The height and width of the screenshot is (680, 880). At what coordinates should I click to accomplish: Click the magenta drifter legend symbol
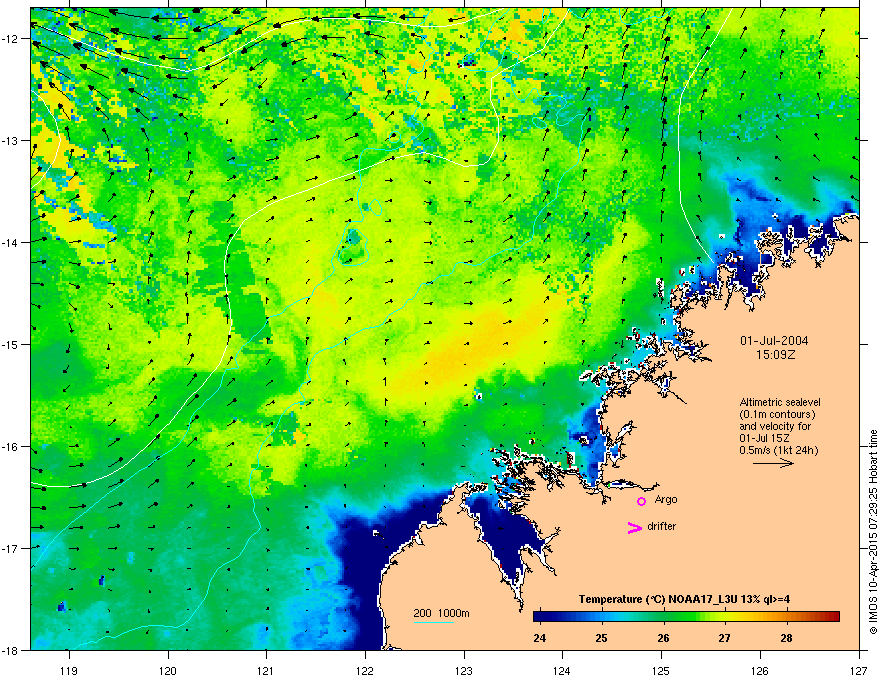(x=634, y=527)
